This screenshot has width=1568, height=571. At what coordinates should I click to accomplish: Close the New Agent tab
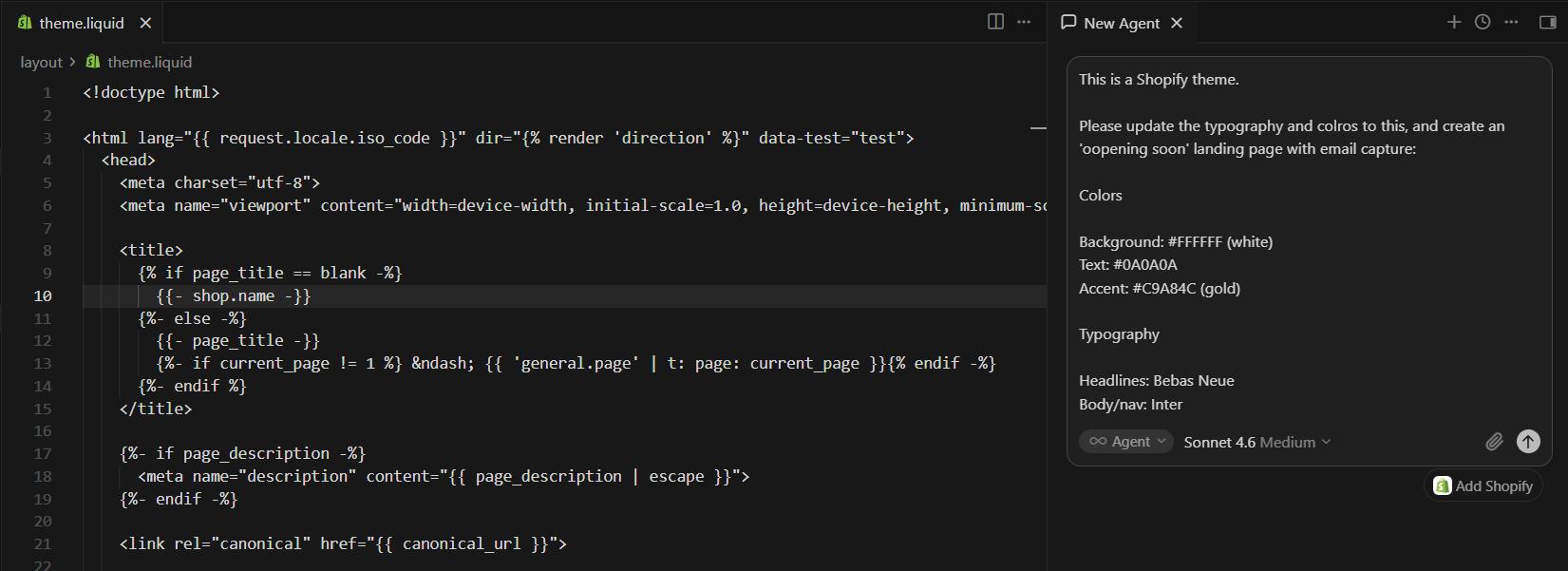[x=1177, y=23]
